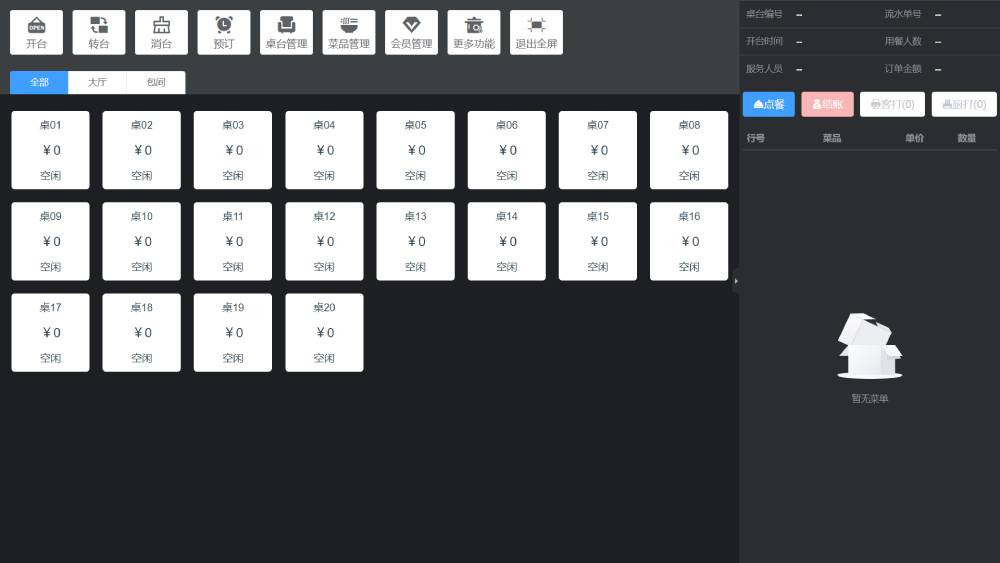The image size is (1000, 563).
Task: Open 桌台管理 table management
Action: [x=286, y=33]
